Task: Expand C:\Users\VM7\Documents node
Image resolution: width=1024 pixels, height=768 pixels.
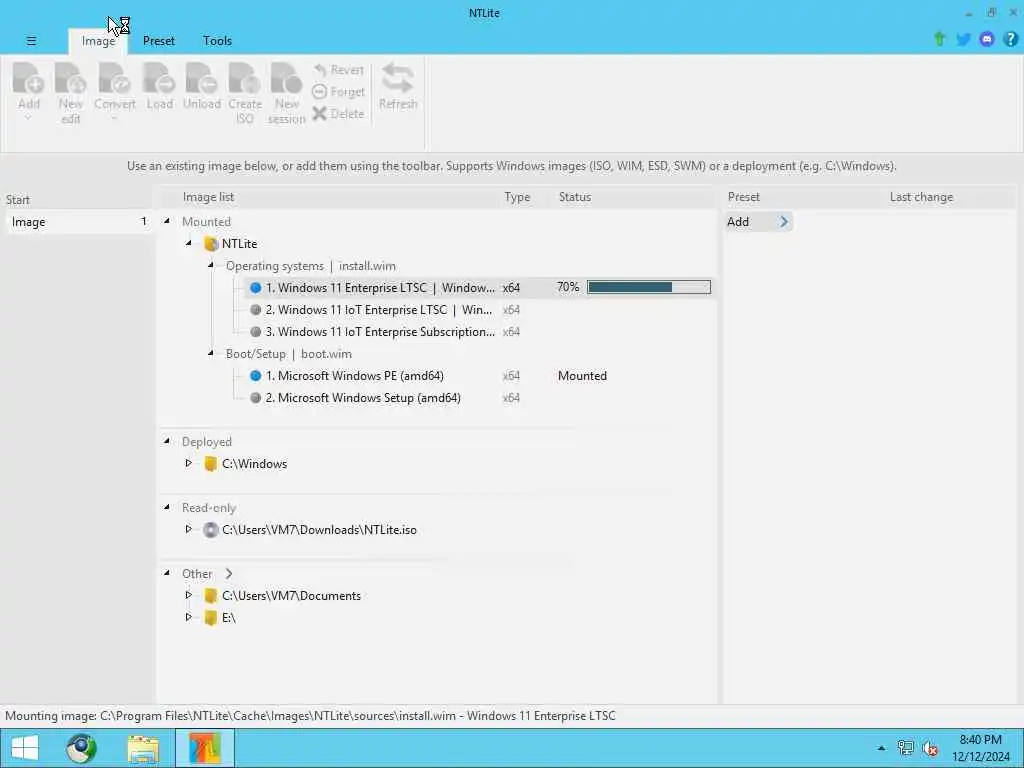Action: (189, 595)
